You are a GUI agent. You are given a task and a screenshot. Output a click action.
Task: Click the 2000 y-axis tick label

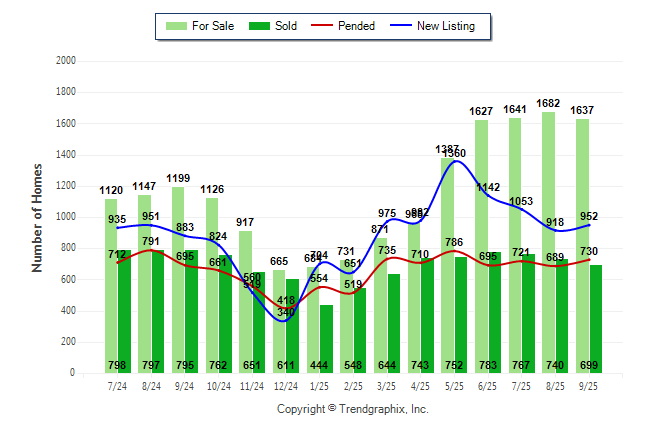pyautogui.click(x=66, y=61)
